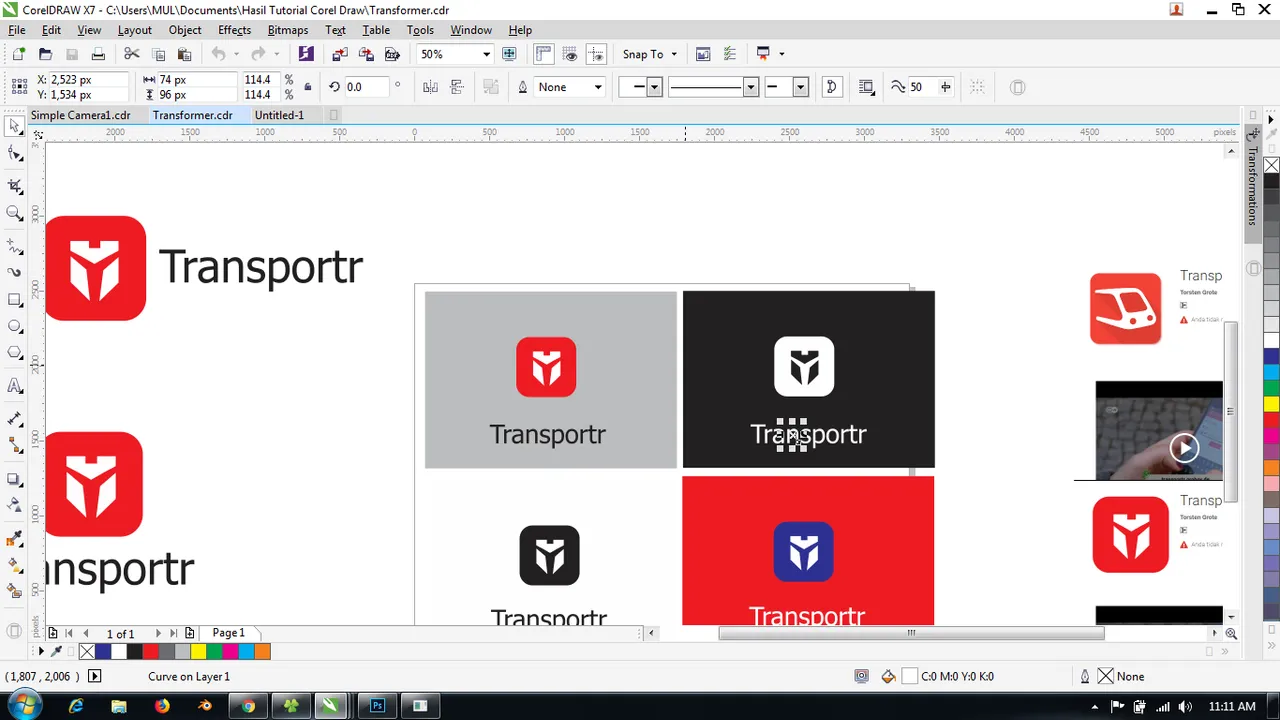Click the Publish to PDF icon
Image resolution: width=1280 pixels, height=720 pixels.
(x=392, y=54)
